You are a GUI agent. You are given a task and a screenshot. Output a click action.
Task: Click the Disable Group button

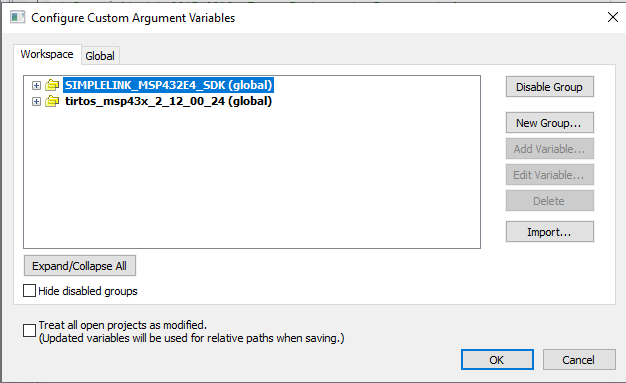pyautogui.click(x=550, y=87)
